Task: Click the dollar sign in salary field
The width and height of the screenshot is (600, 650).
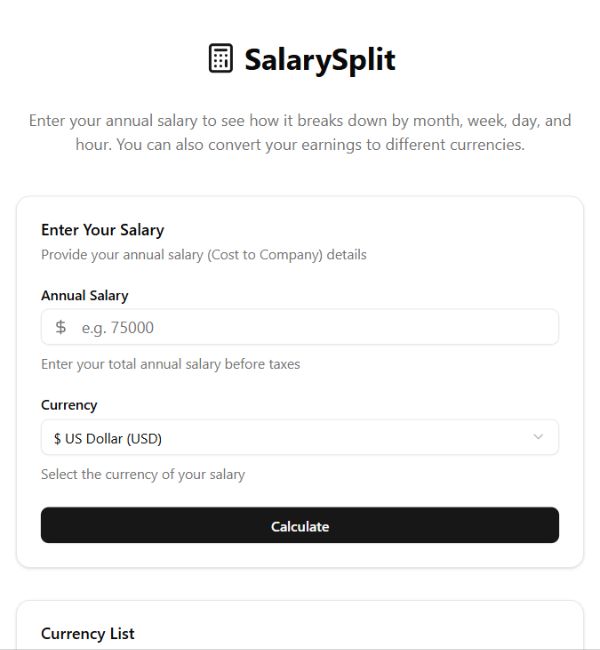Action: (61, 327)
